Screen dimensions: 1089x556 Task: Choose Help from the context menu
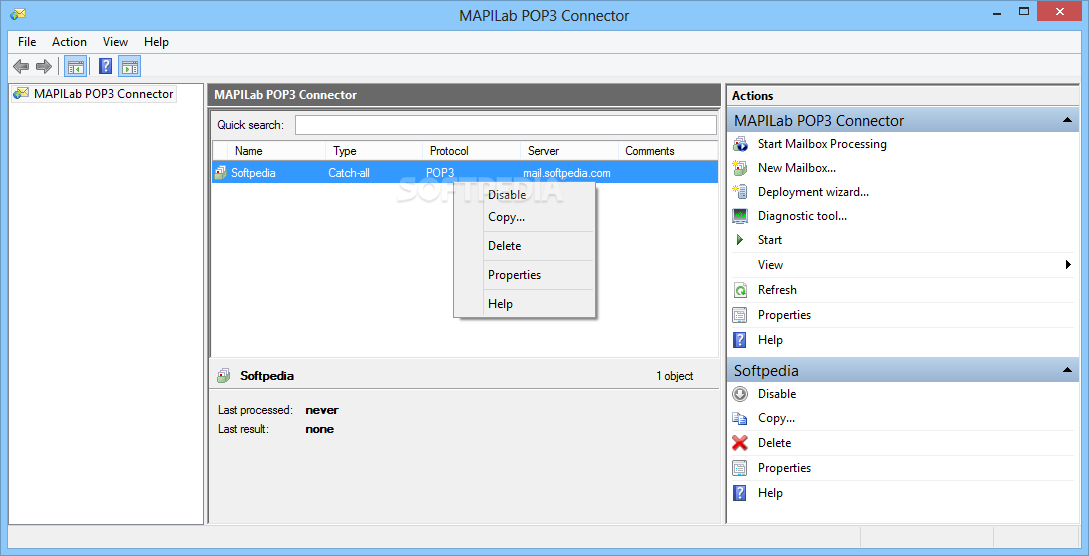(x=524, y=304)
